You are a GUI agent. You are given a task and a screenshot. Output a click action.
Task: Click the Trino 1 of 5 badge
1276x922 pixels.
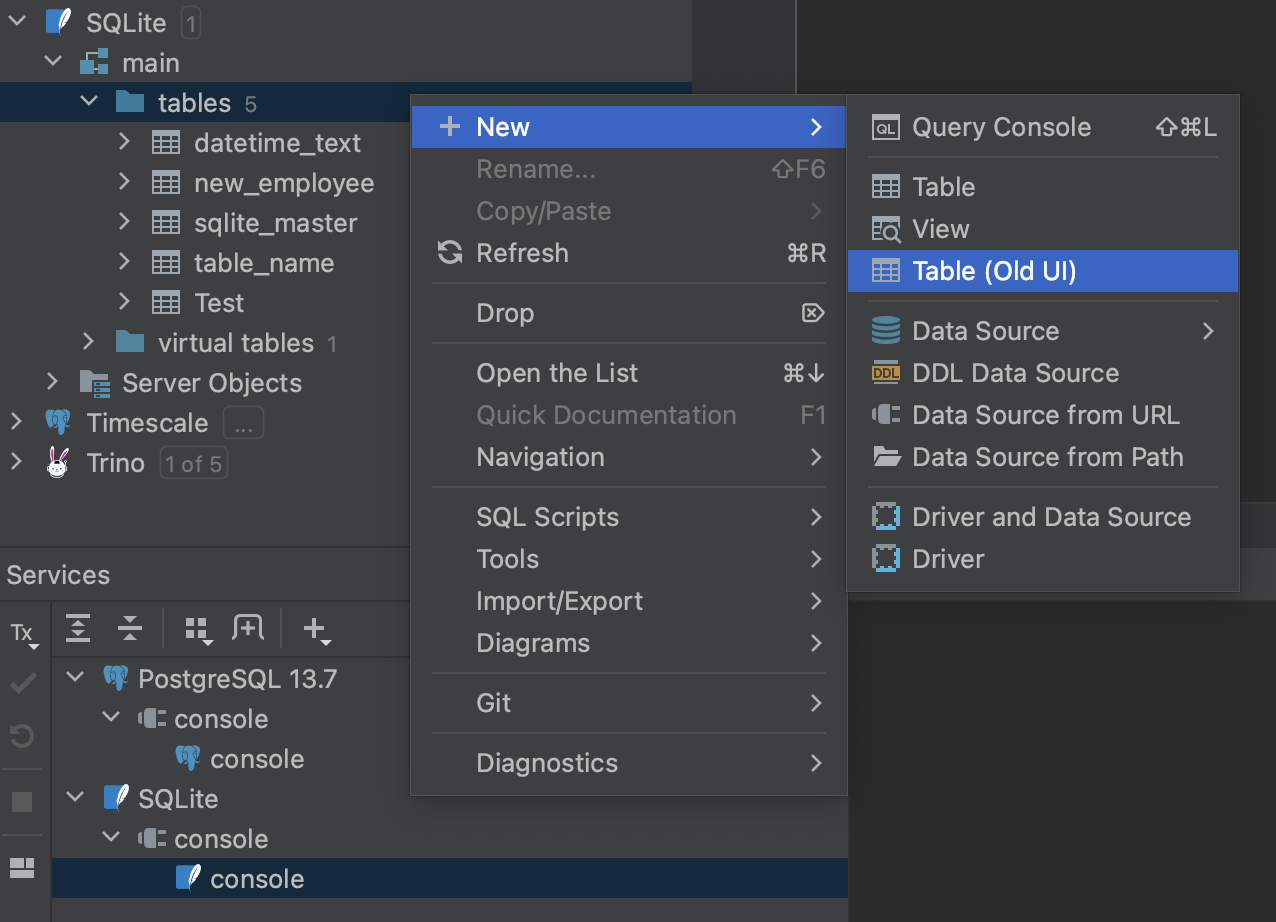(194, 463)
